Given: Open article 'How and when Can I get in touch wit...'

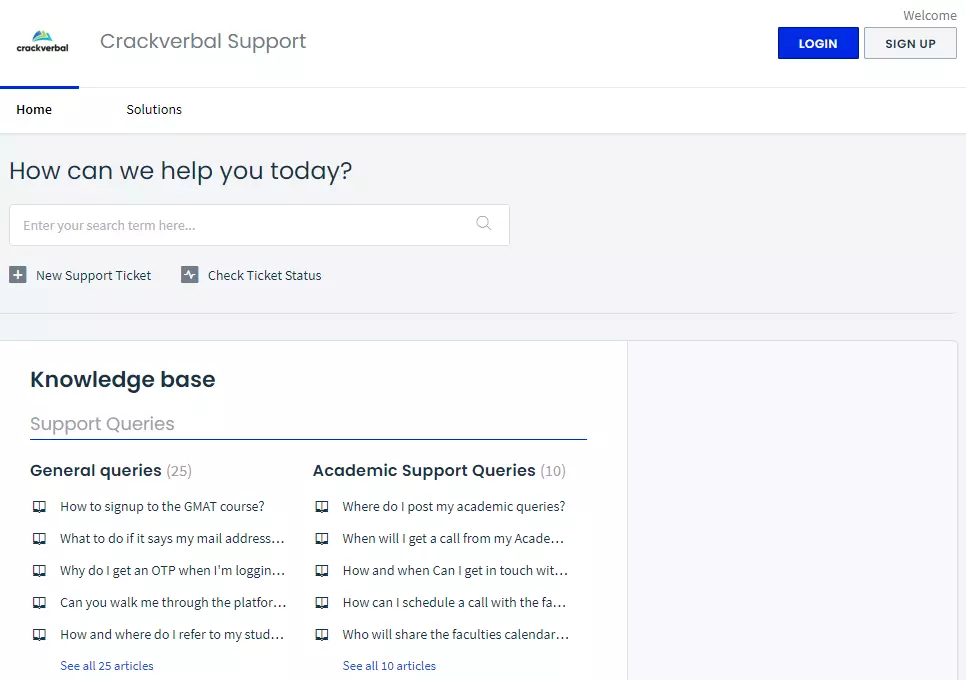Looking at the screenshot, I should click(x=455, y=570).
